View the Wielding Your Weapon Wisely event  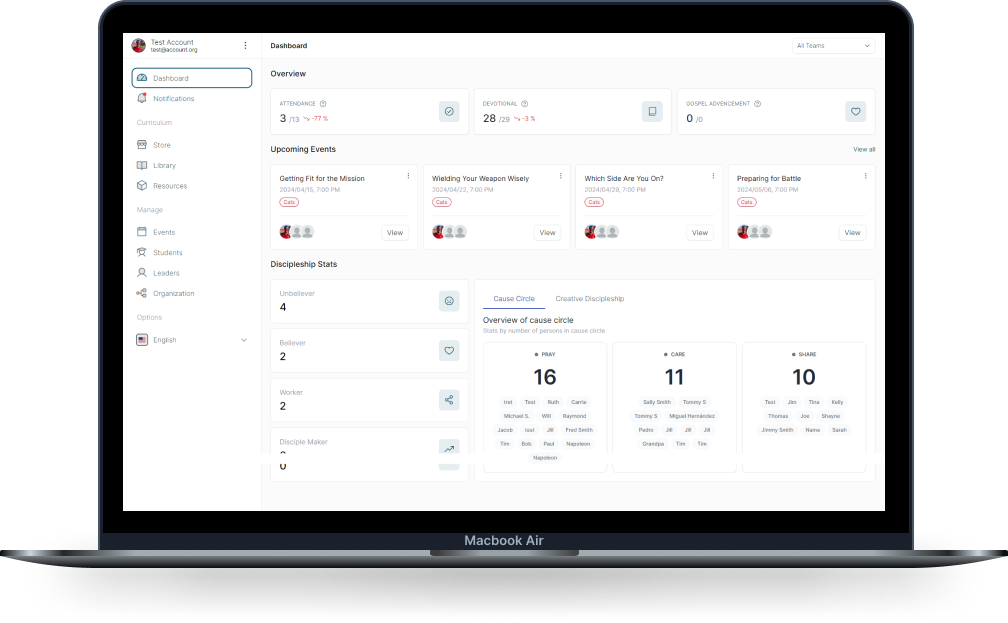coord(547,233)
